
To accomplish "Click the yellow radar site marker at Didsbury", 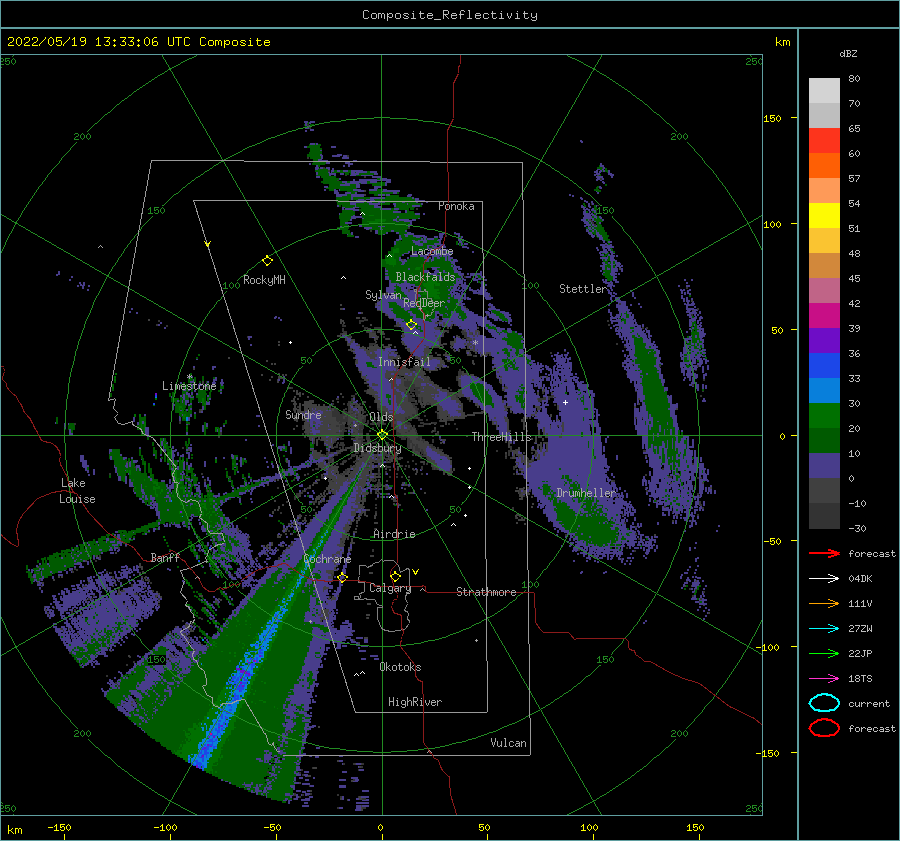I will pyautogui.click(x=382, y=435).
